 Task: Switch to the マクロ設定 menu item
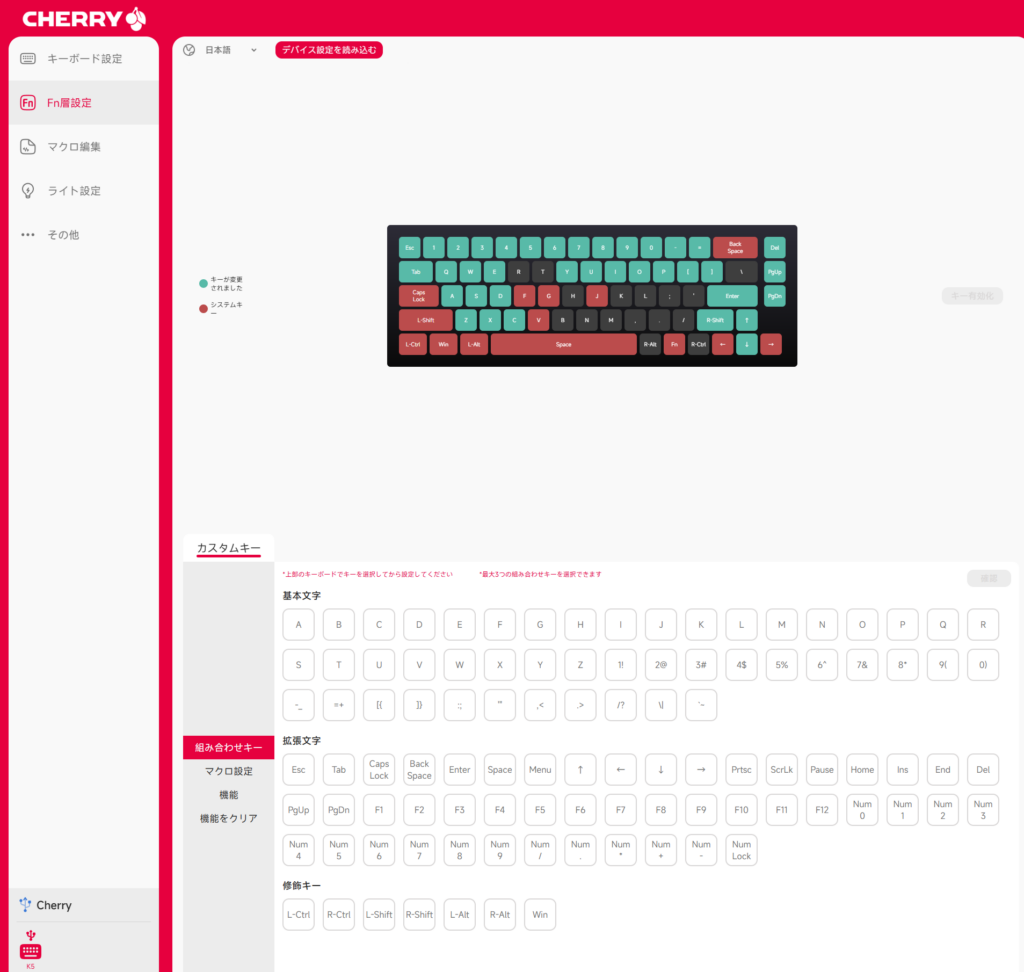228,771
